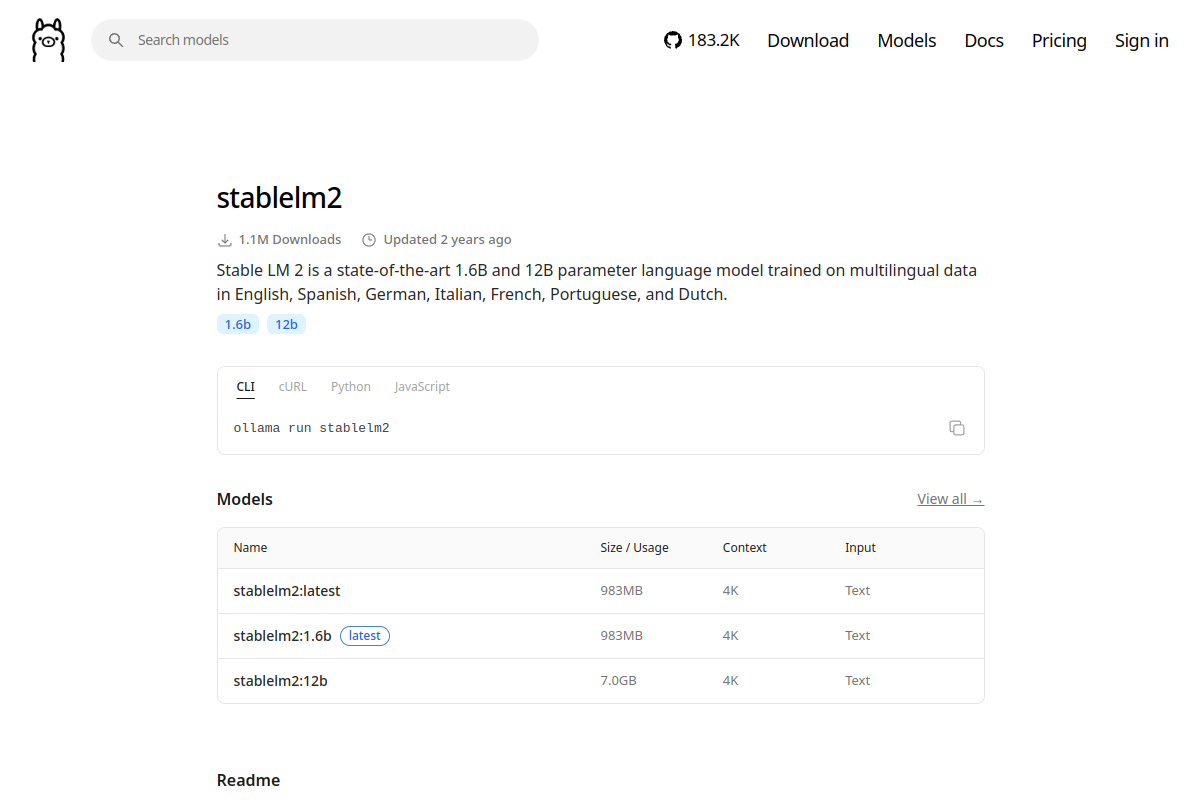Image resolution: width=1200 pixels, height=800 pixels.
Task: Click the 'Input' column header
Action: click(860, 548)
